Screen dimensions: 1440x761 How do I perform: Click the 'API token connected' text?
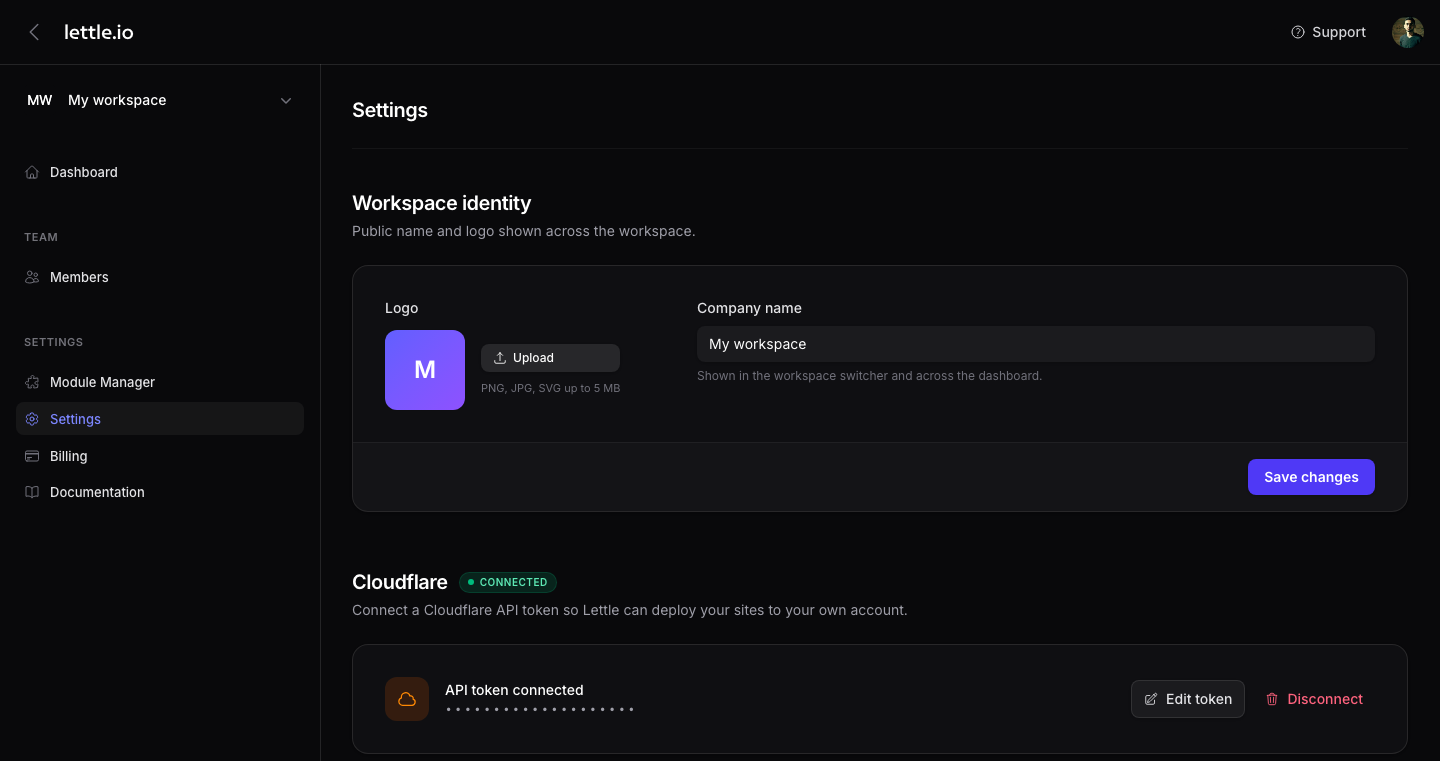point(514,690)
